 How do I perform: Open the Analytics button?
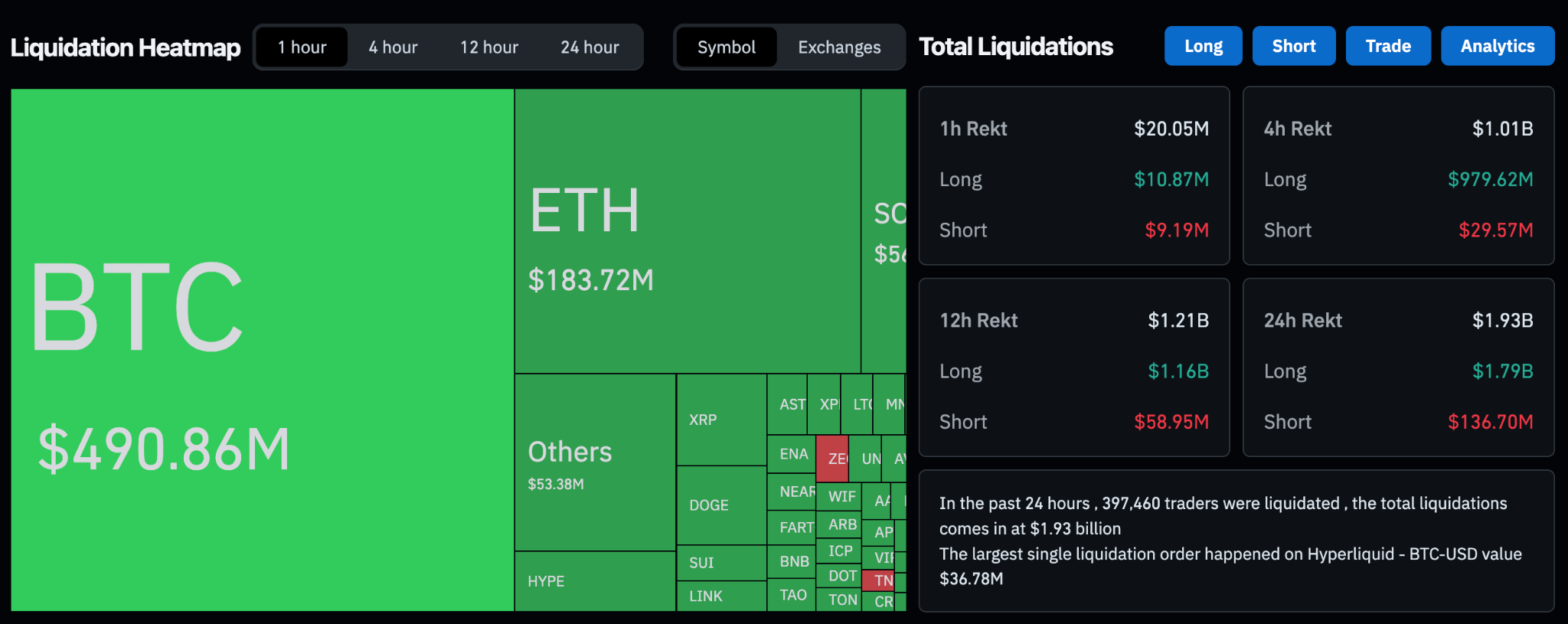(x=1497, y=46)
